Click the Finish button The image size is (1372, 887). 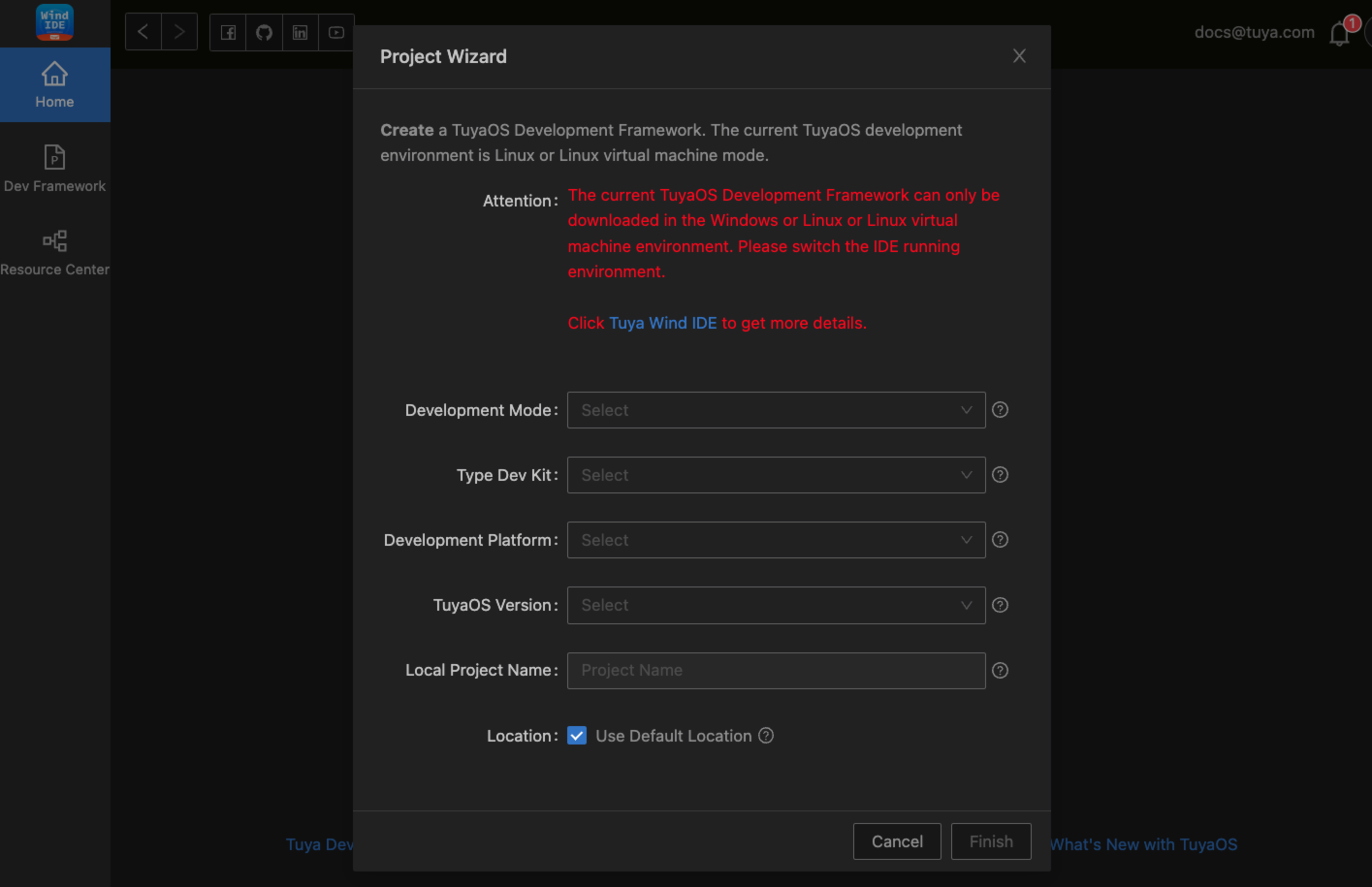pyautogui.click(x=991, y=841)
